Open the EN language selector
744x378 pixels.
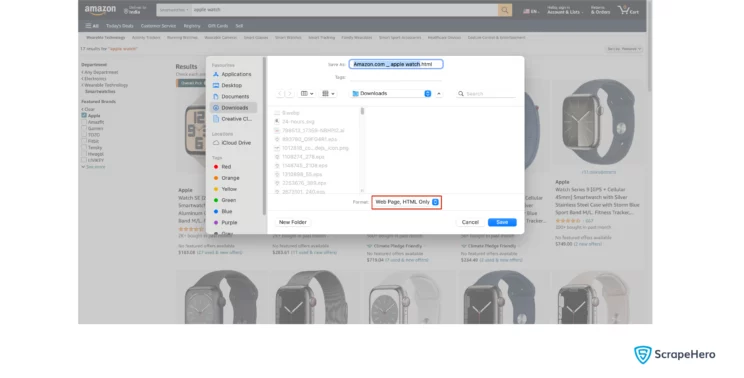point(531,11)
